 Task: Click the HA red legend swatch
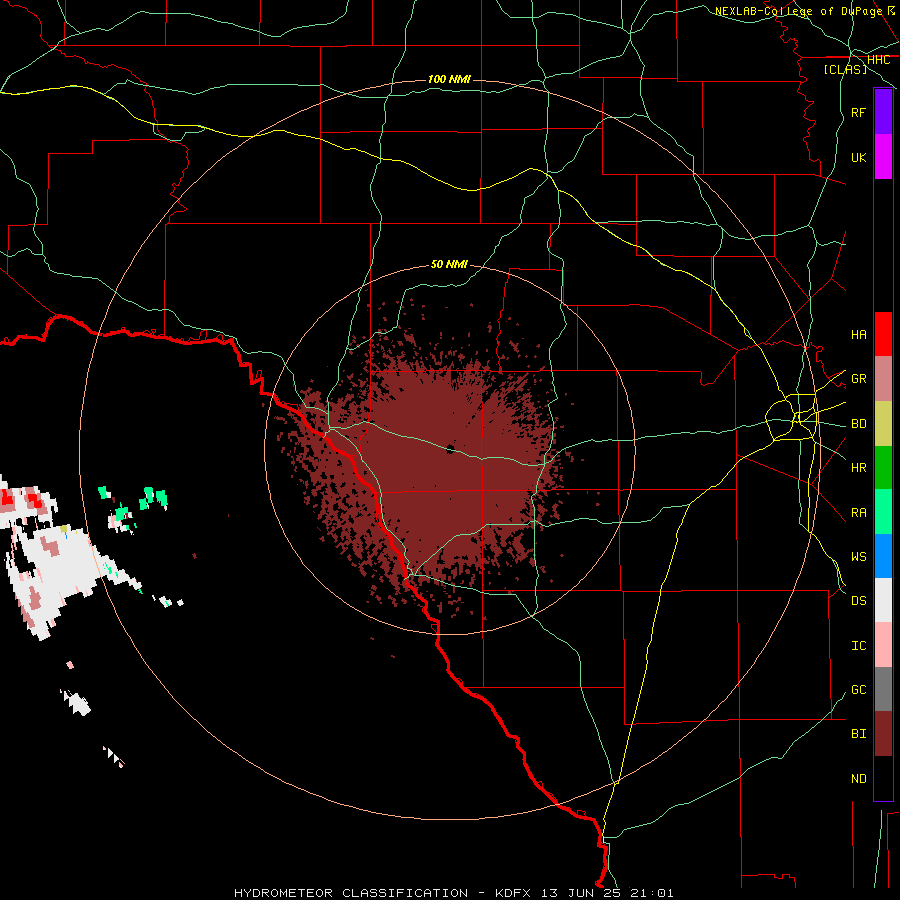(883, 334)
